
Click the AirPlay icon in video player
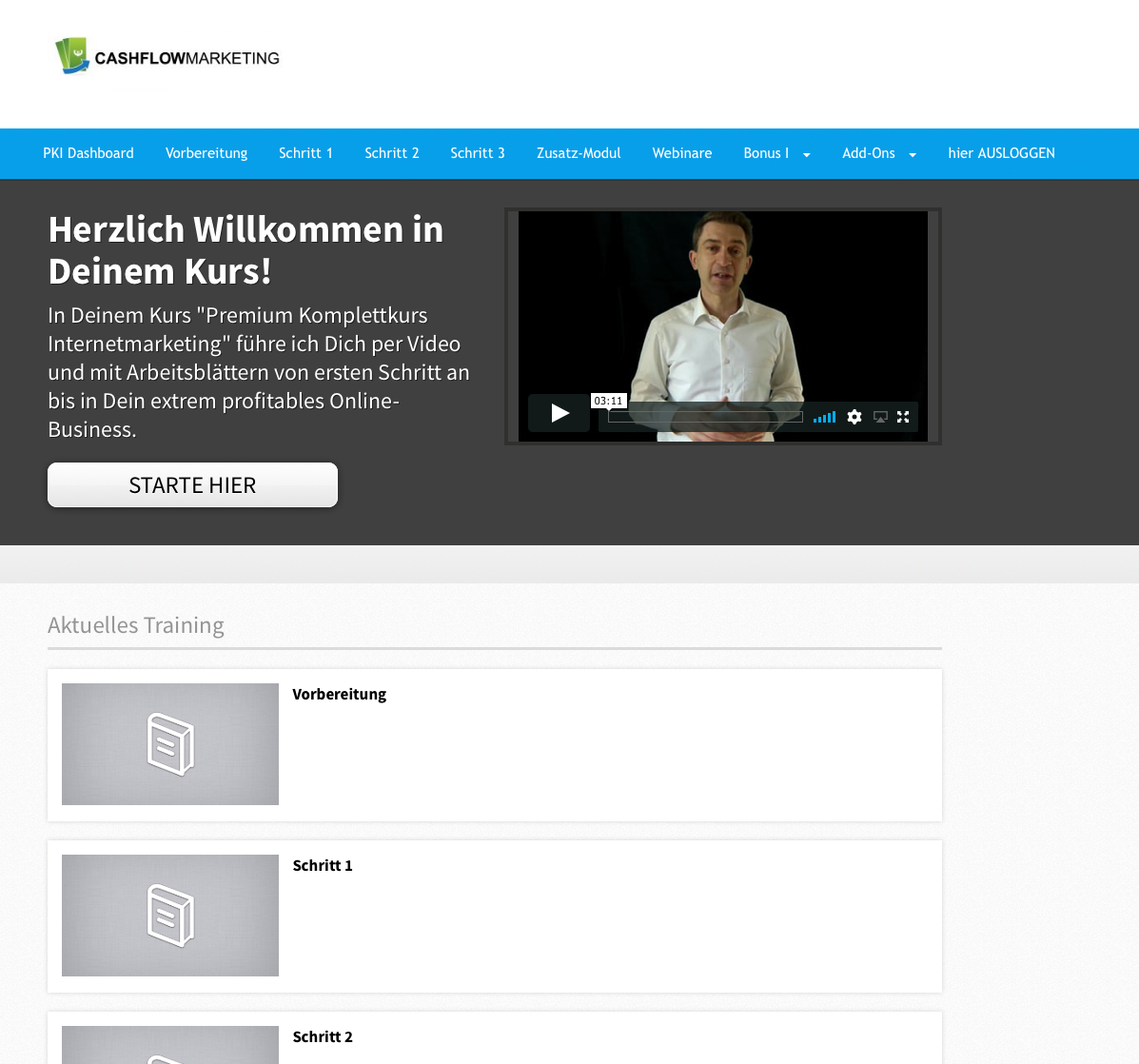880,417
